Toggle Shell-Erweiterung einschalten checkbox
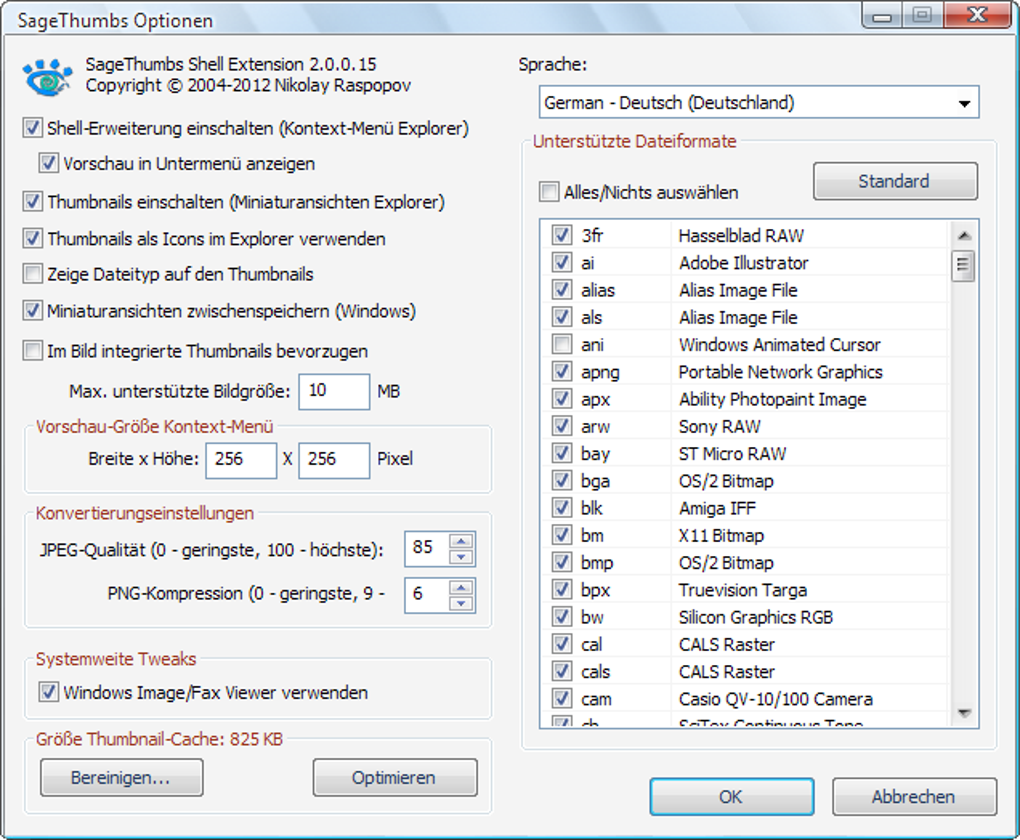The width and height of the screenshot is (1020, 840). [33, 128]
